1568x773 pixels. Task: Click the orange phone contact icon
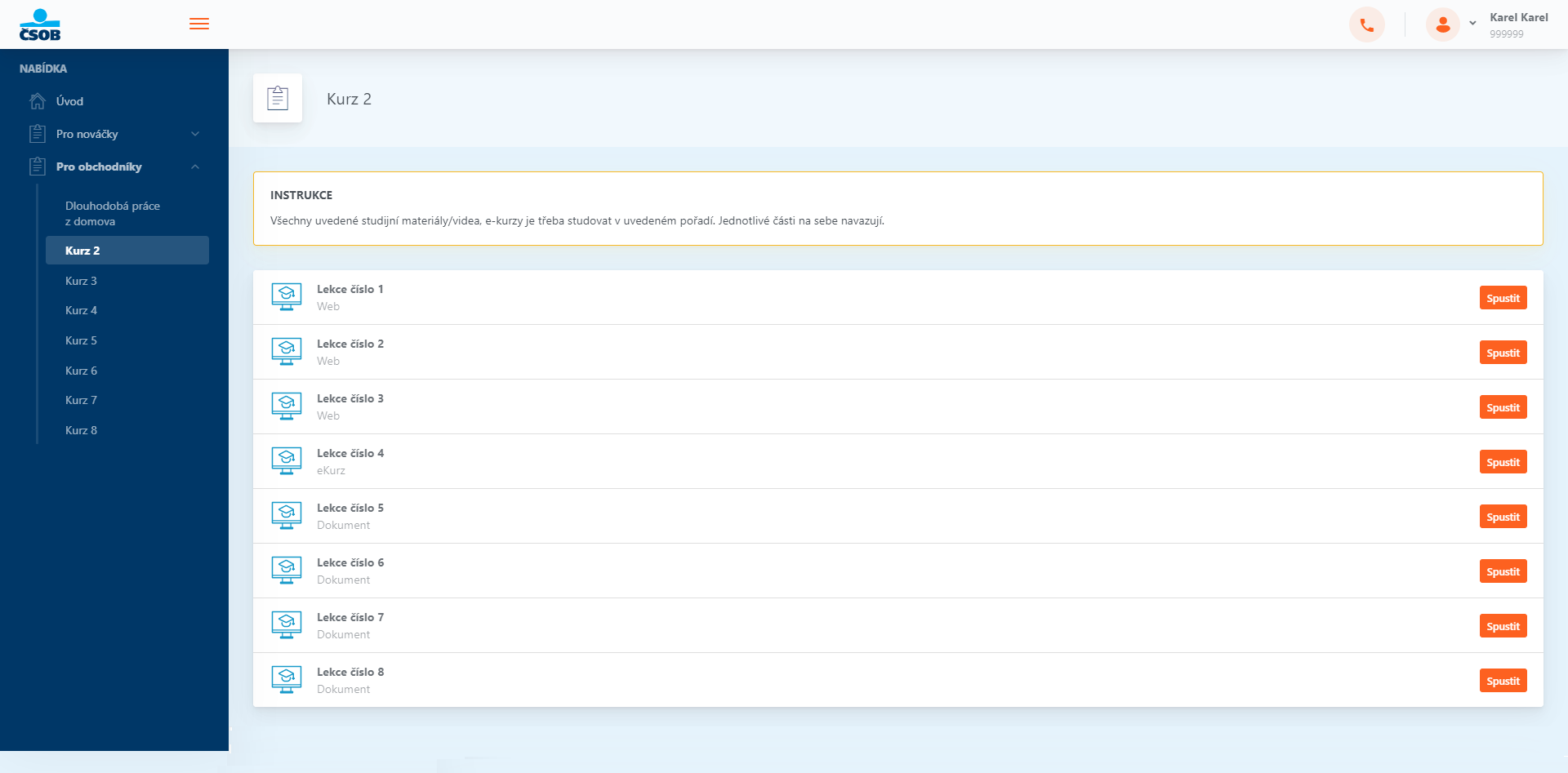(1366, 24)
